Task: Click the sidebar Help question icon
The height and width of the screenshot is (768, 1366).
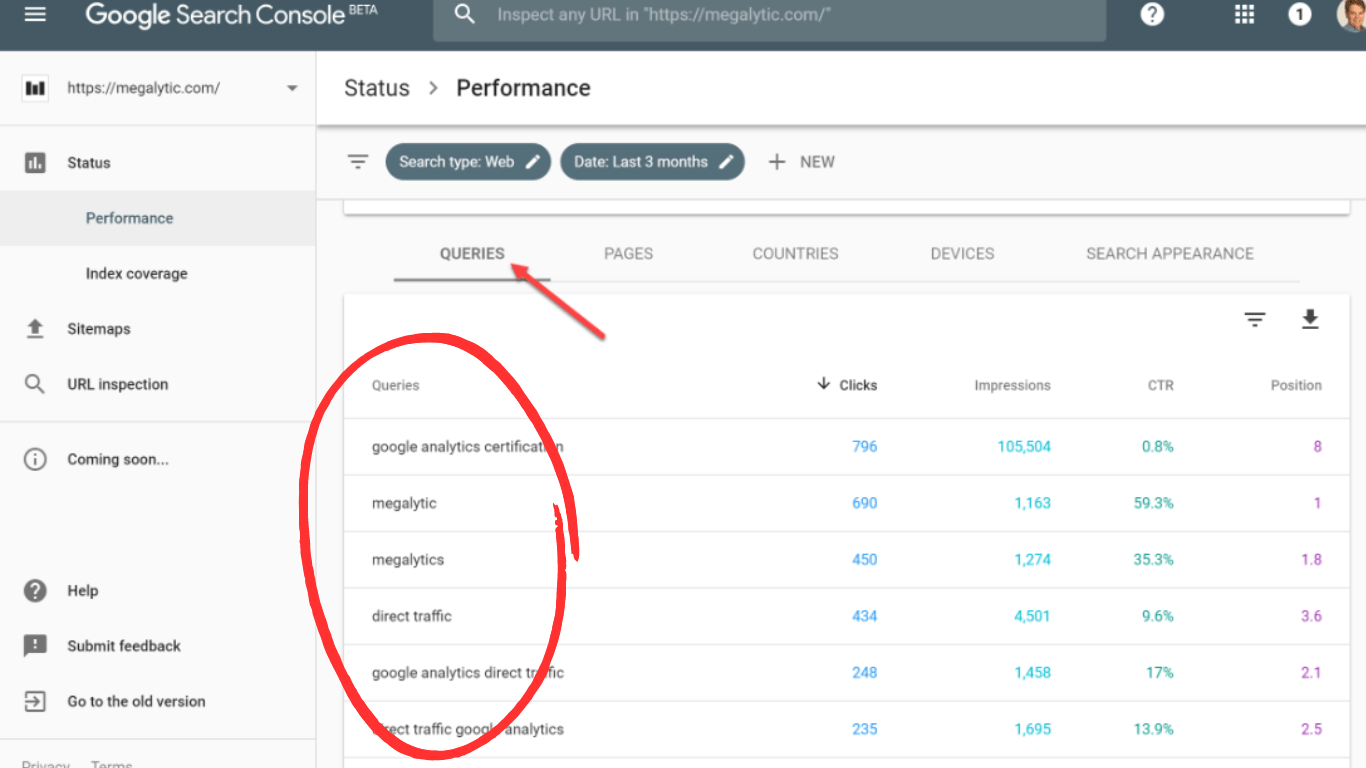Action: (35, 591)
